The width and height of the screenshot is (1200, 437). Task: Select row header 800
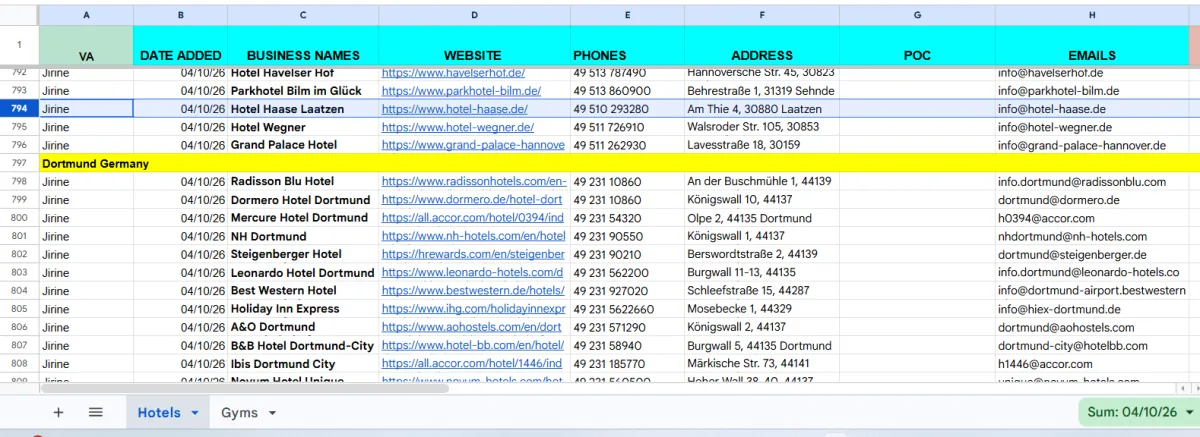(19, 218)
